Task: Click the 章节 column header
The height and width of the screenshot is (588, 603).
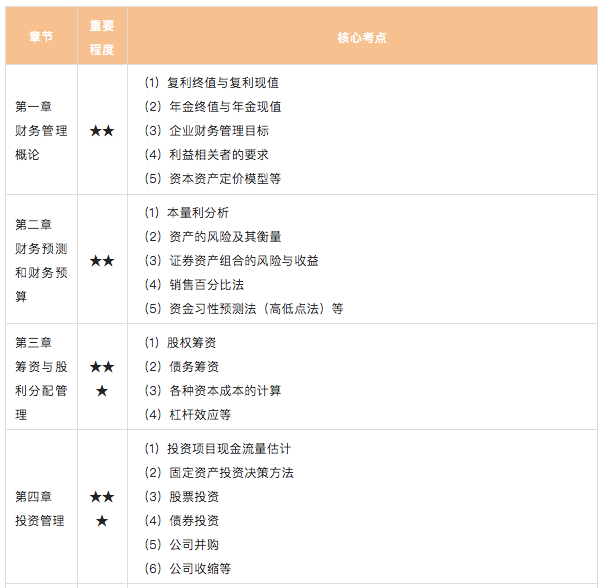Action: pos(41,37)
